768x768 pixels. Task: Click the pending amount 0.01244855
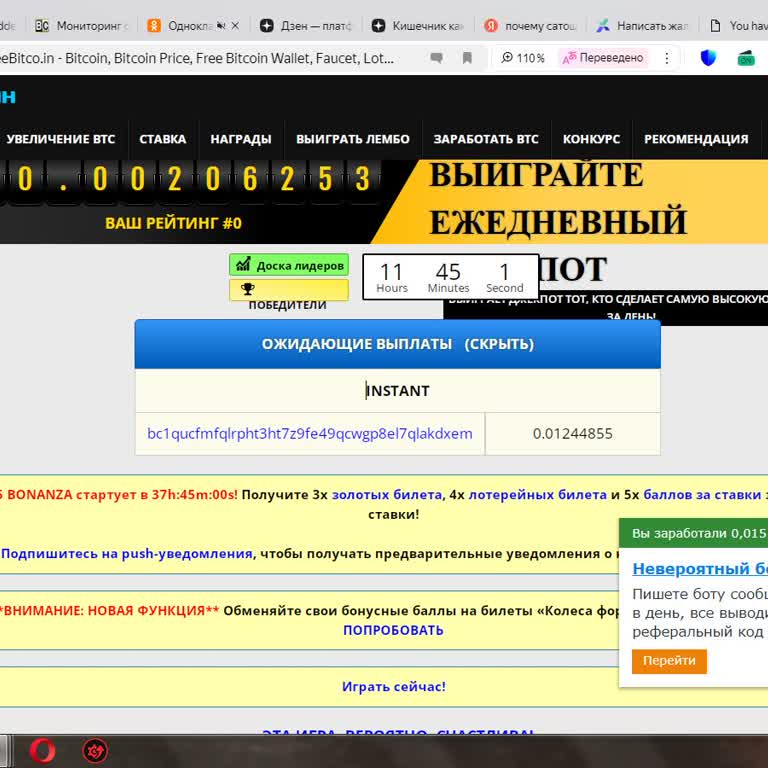[x=573, y=433]
